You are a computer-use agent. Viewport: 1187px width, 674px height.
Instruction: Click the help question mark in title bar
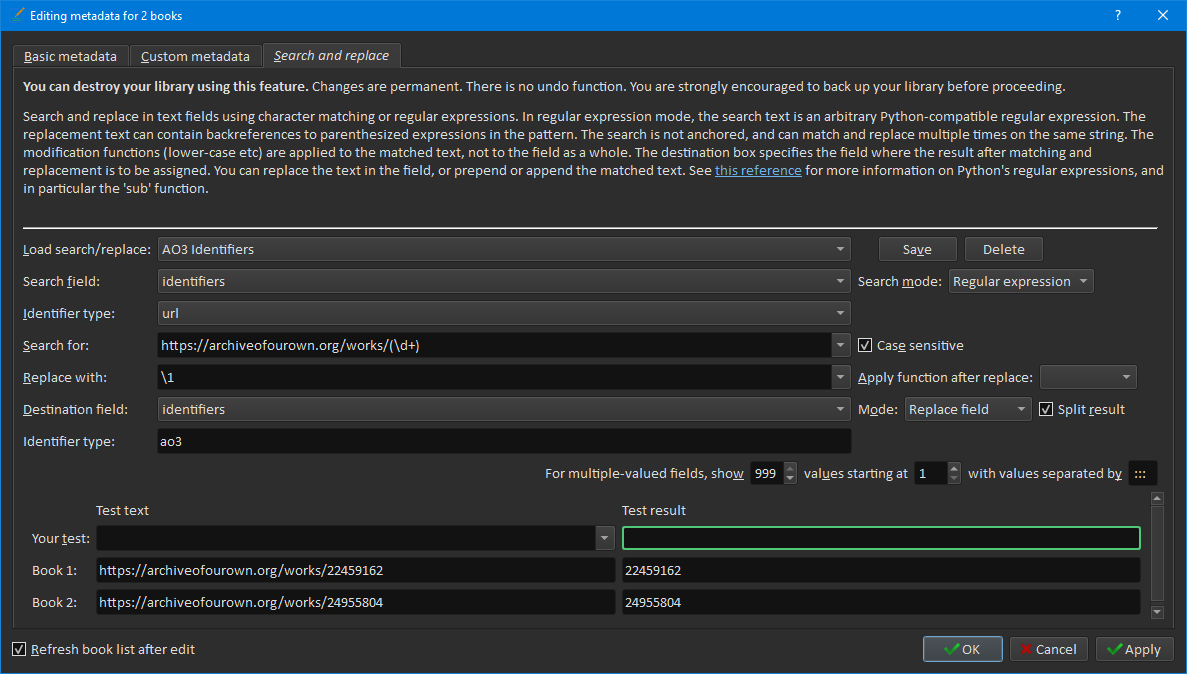(1118, 15)
